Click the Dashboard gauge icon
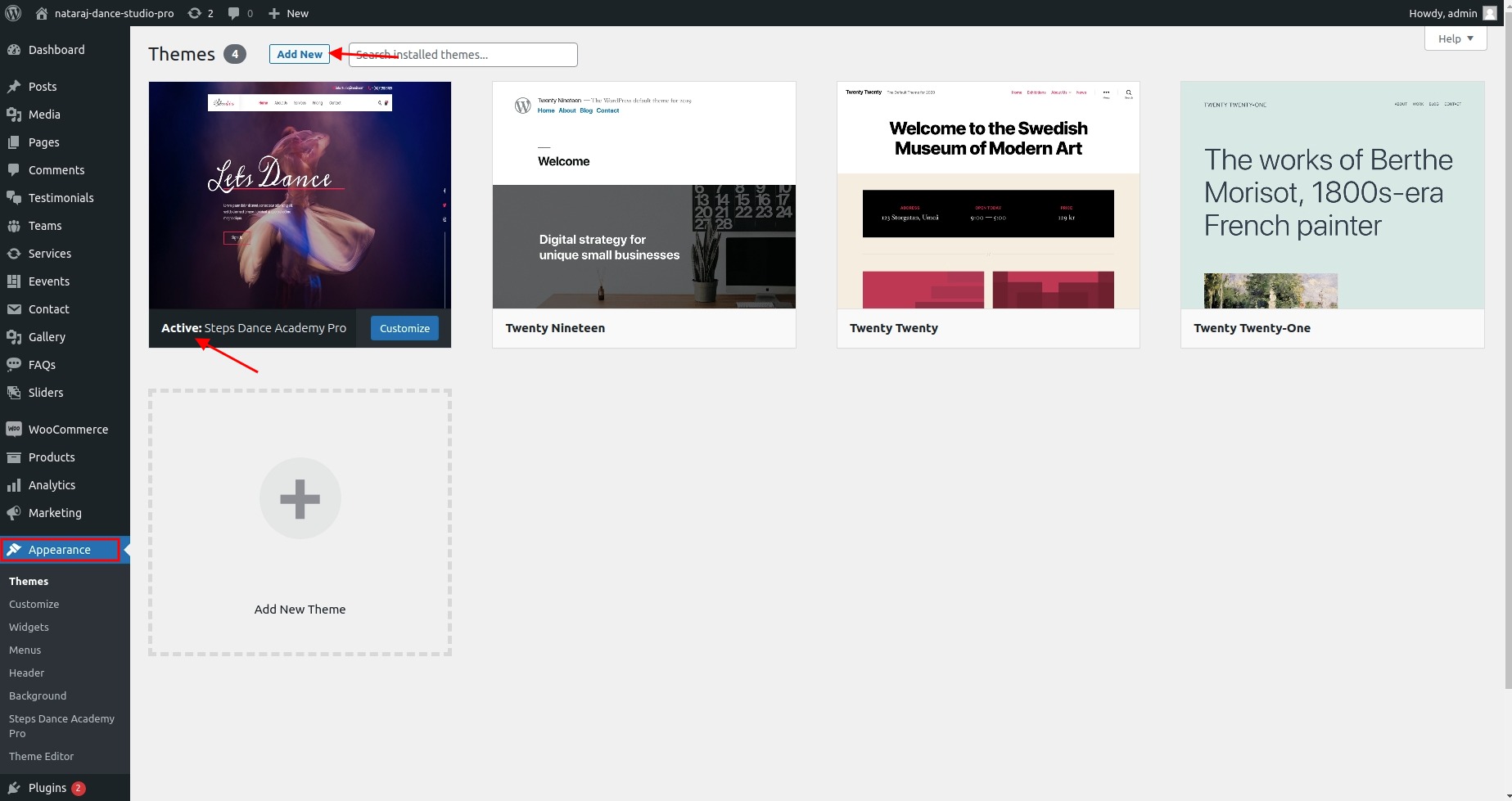 (x=14, y=50)
